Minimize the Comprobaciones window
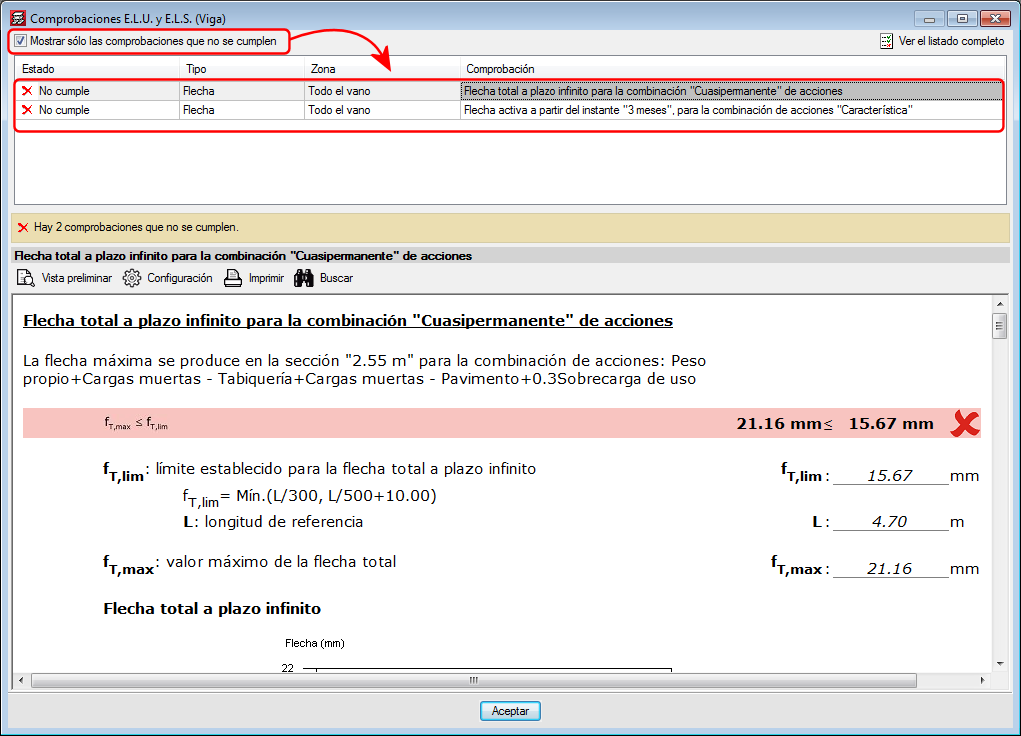1021x736 pixels. 929,19
